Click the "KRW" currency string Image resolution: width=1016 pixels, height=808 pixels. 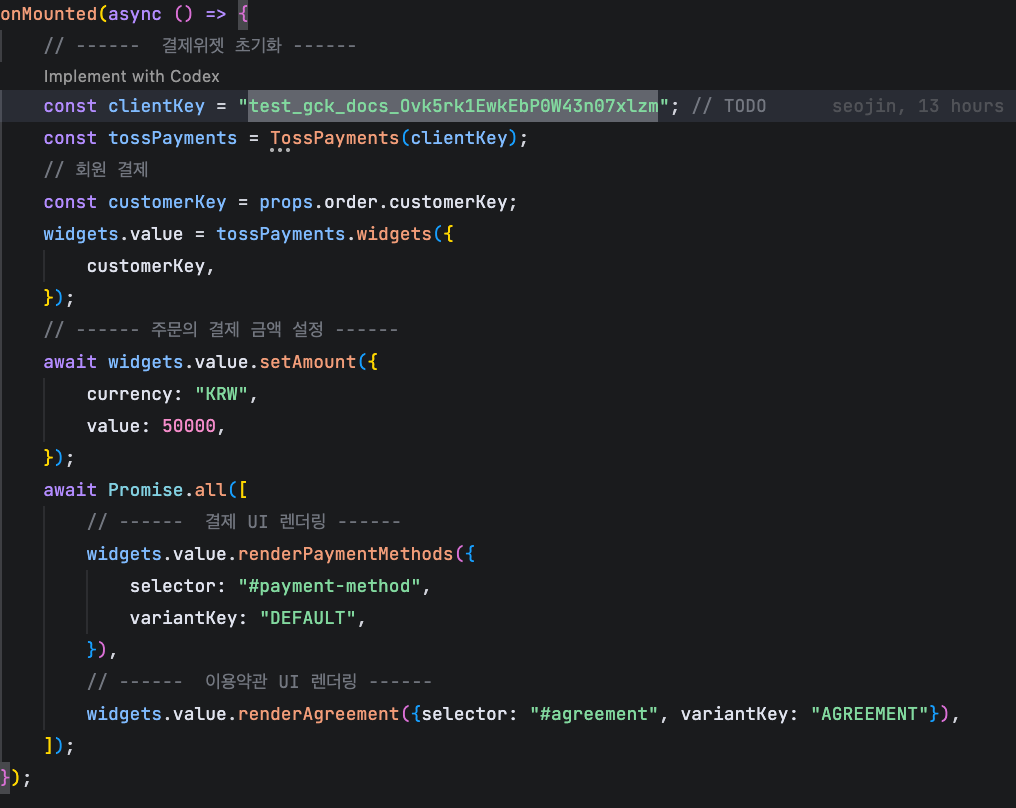(x=221, y=394)
